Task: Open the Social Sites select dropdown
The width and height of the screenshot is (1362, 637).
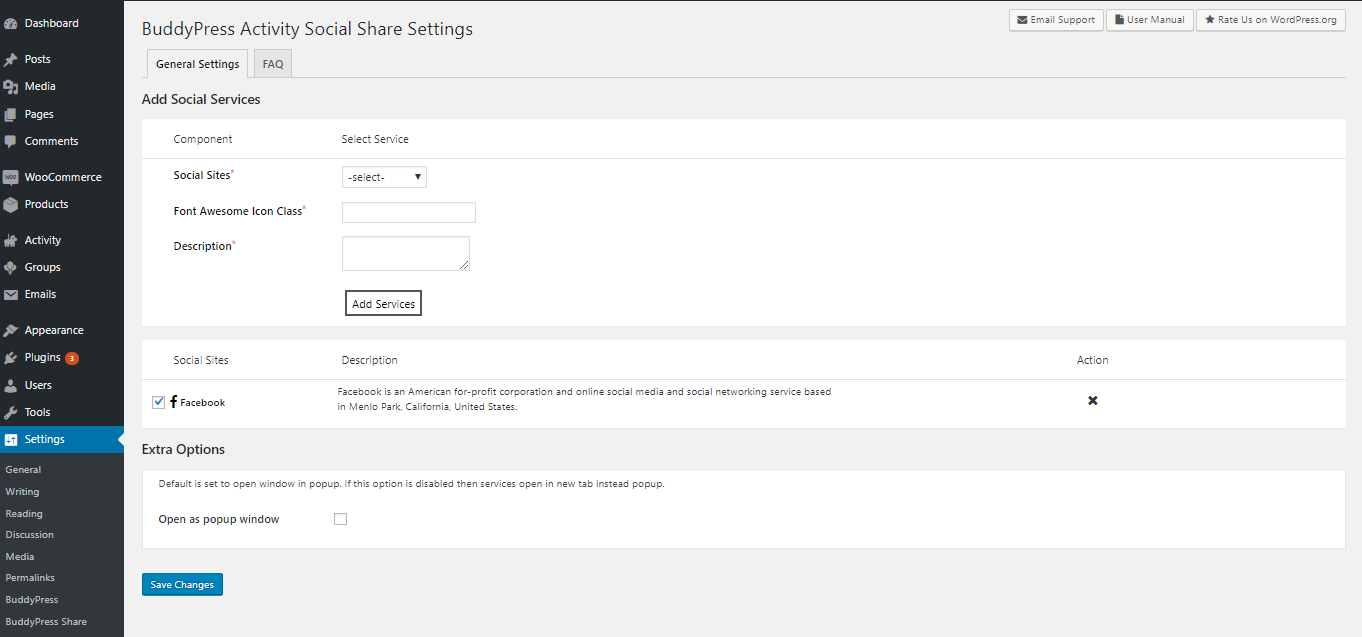Action: coord(384,177)
